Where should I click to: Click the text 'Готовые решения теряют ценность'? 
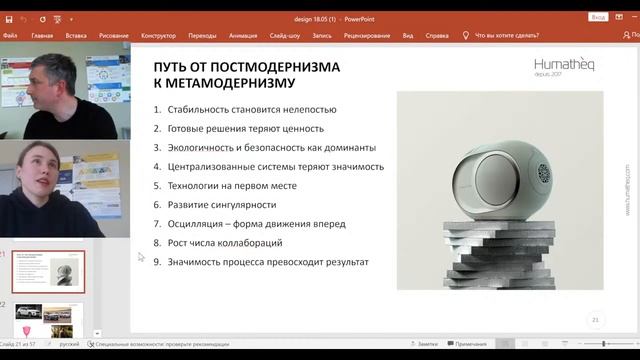[x=246, y=129]
